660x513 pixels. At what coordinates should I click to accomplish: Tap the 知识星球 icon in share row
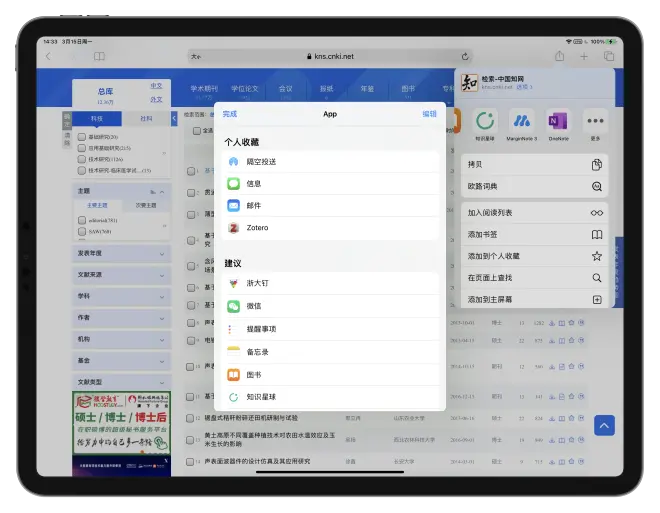tap(485, 121)
